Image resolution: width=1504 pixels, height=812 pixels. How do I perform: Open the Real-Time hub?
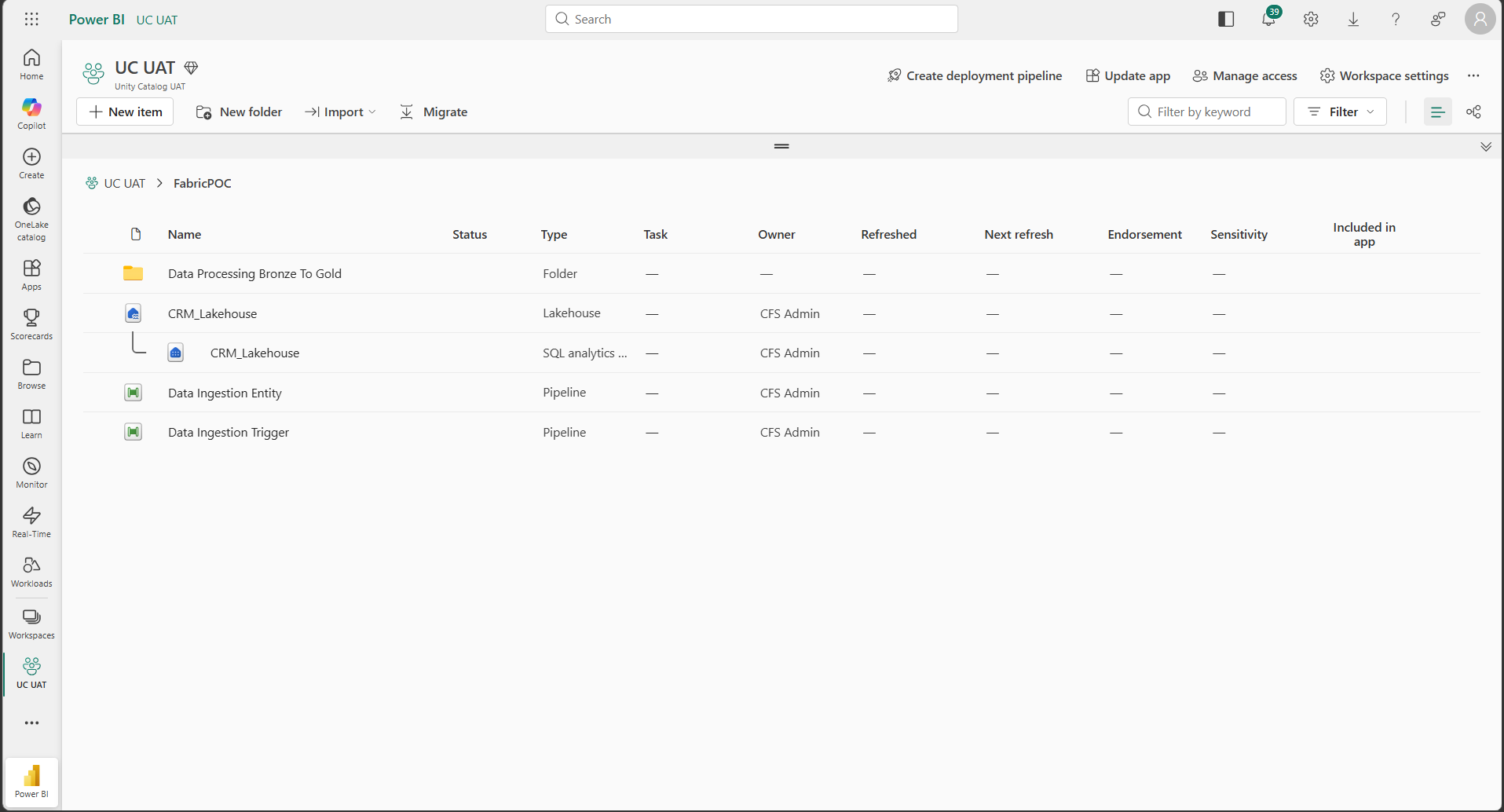(31, 522)
